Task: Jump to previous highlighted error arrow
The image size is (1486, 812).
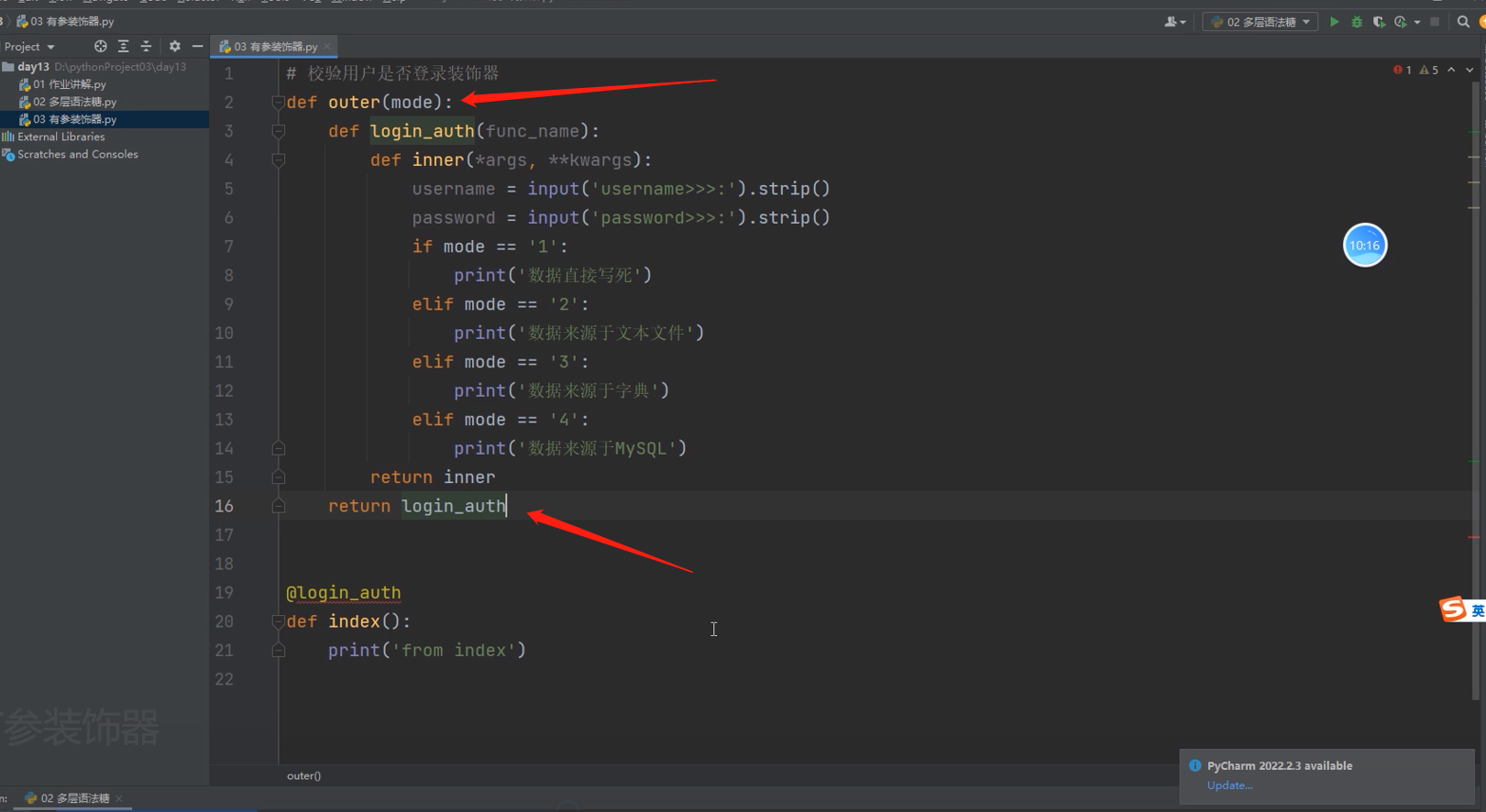Action: pyautogui.click(x=1451, y=70)
